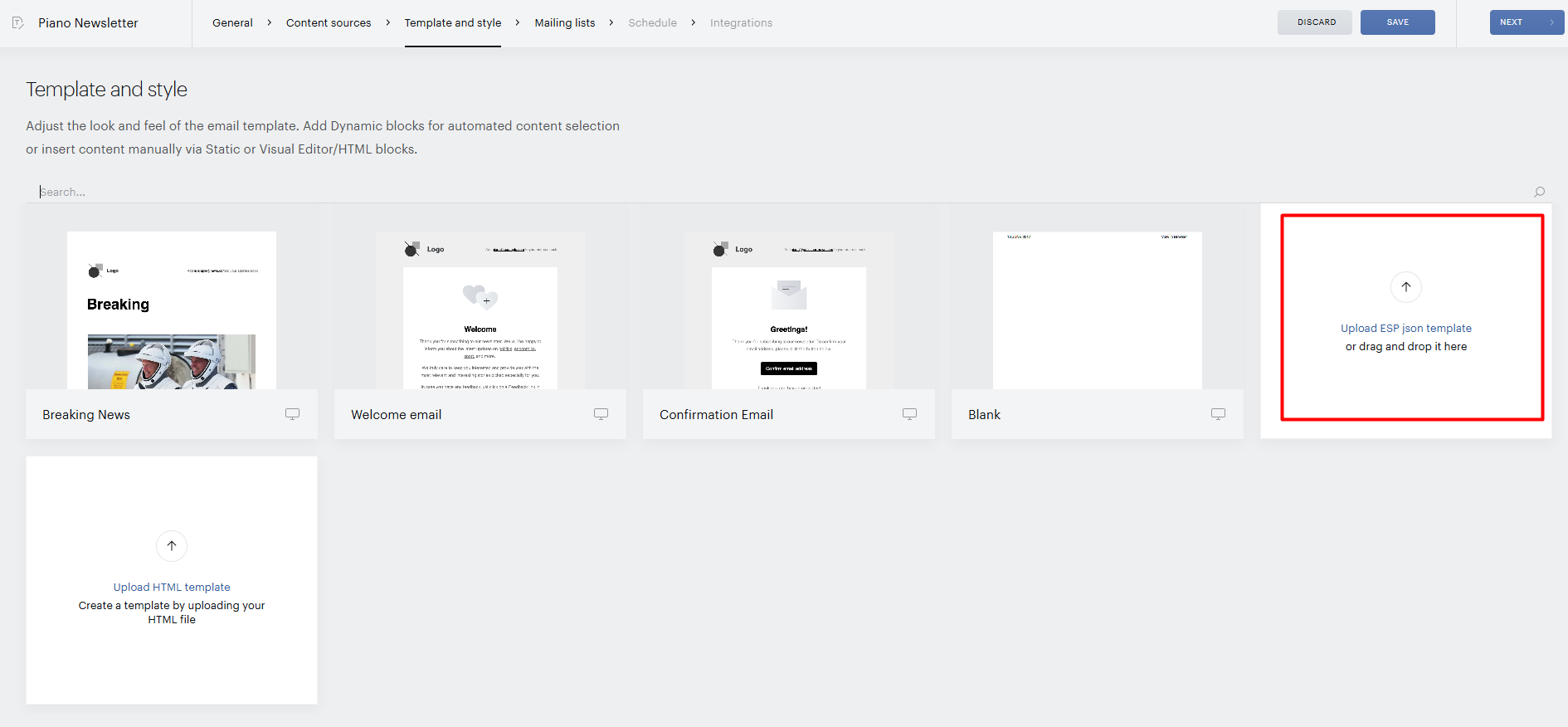Image resolution: width=1568 pixels, height=727 pixels.
Task: Click Welcome email preview monitor icon
Action: (x=601, y=414)
